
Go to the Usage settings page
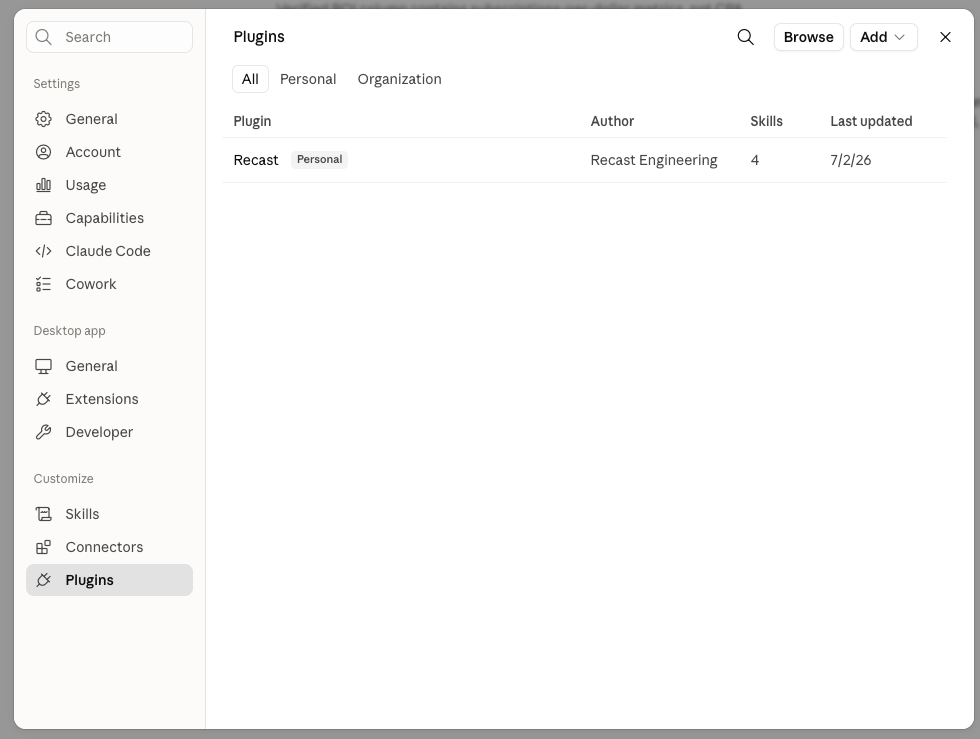pyautogui.click(x=109, y=185)
